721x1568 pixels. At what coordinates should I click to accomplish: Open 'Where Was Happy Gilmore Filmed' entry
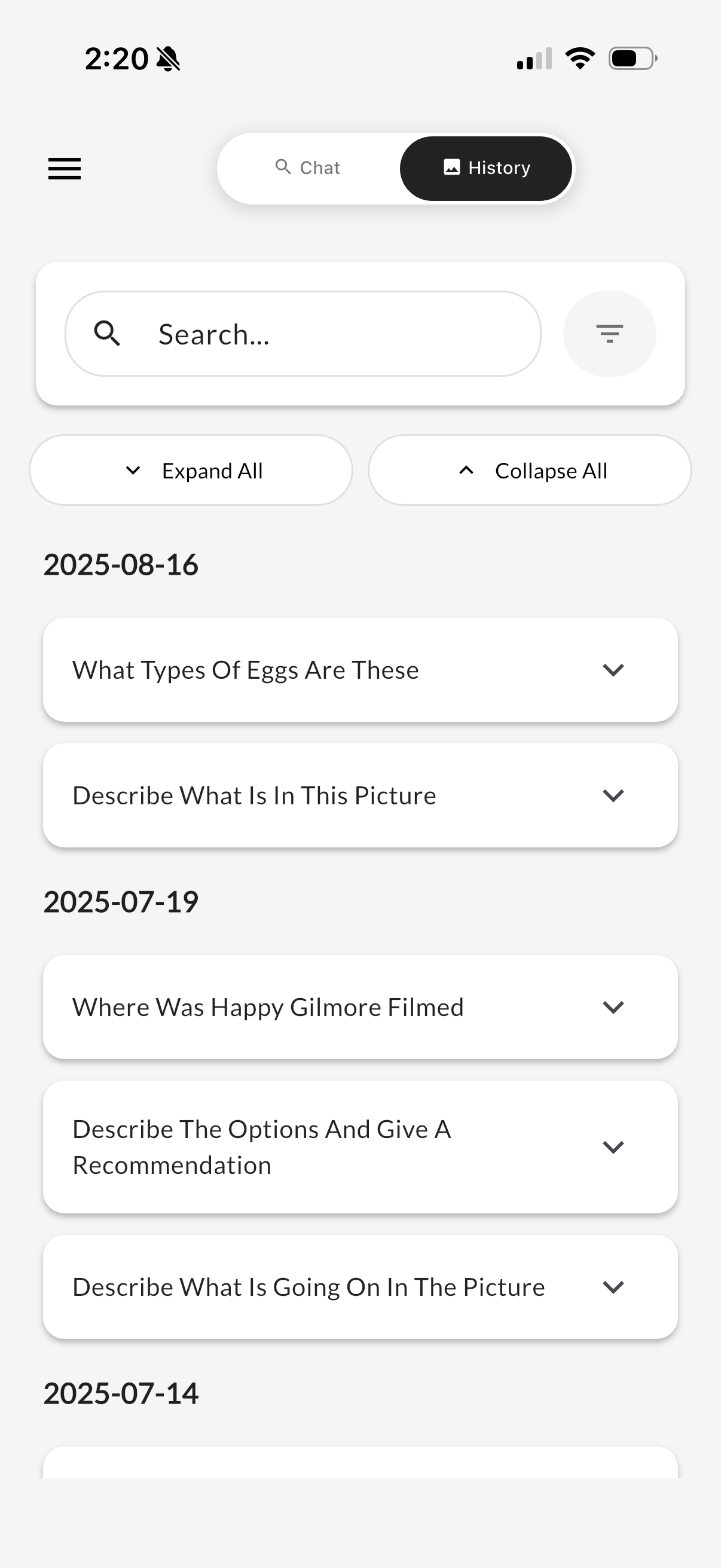[x=360, y=1008]
